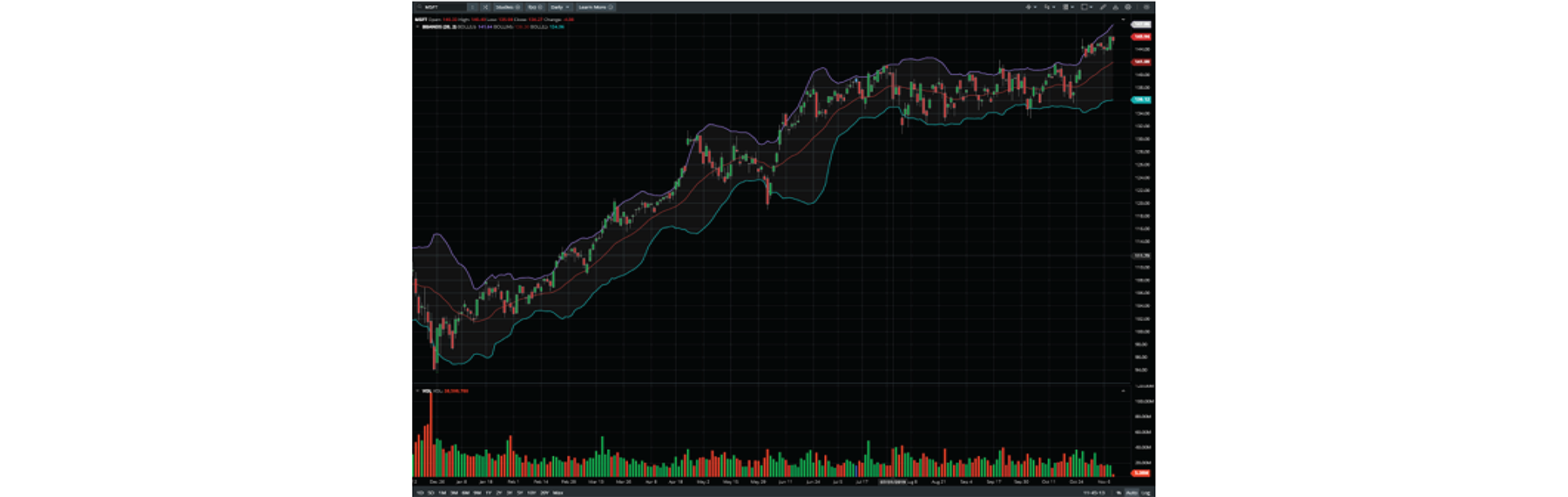
Task: Select the crosshair cursor tool icon
Action: (x=1029, y=7)
